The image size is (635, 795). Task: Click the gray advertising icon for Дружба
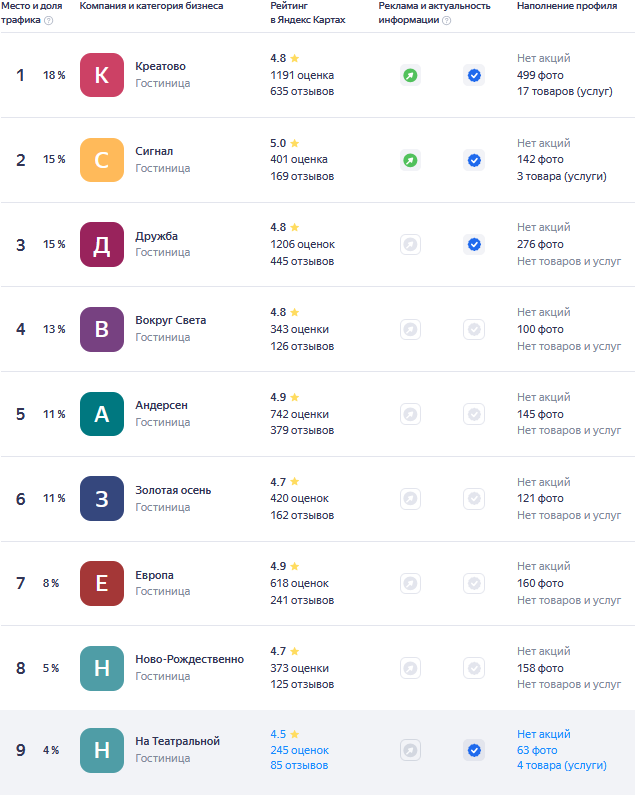(410, 244)
